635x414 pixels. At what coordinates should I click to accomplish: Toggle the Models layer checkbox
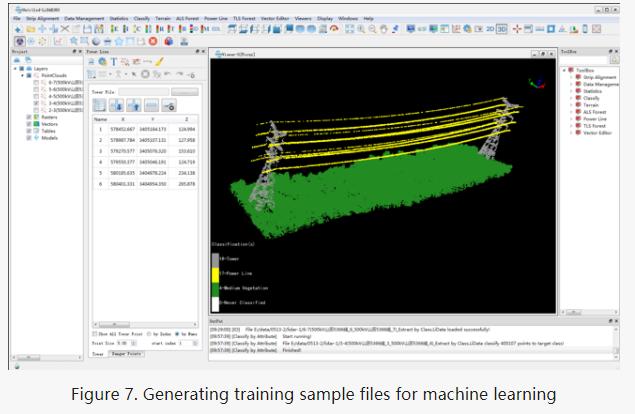[29, 138]
